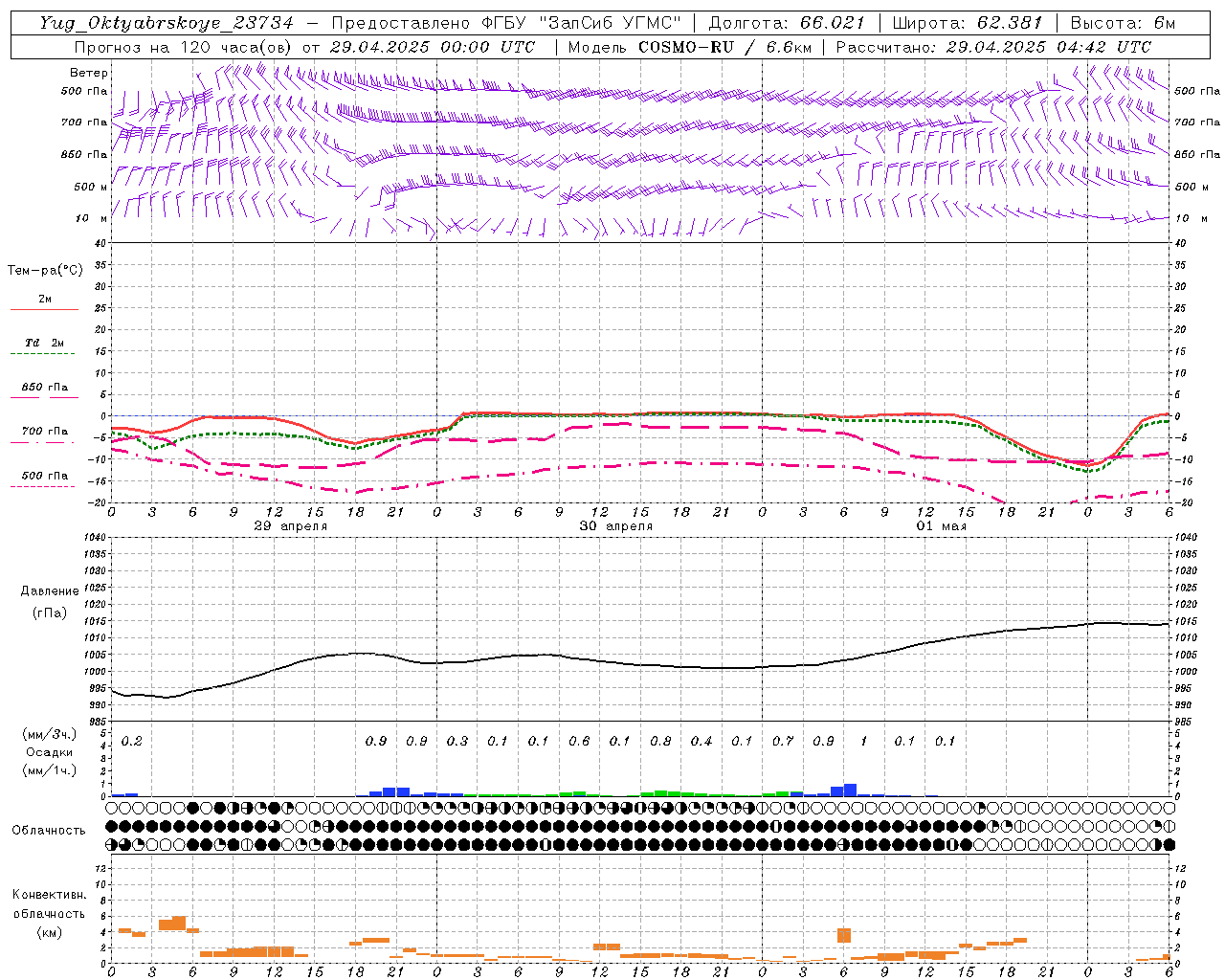Click the Td 2м legend entry

tap(44, 343)
